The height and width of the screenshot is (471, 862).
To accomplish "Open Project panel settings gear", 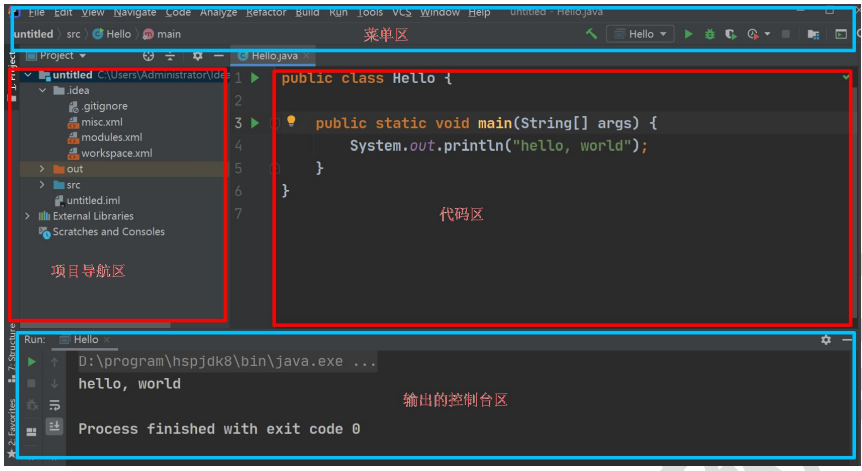I will click(x=197, y=56).
